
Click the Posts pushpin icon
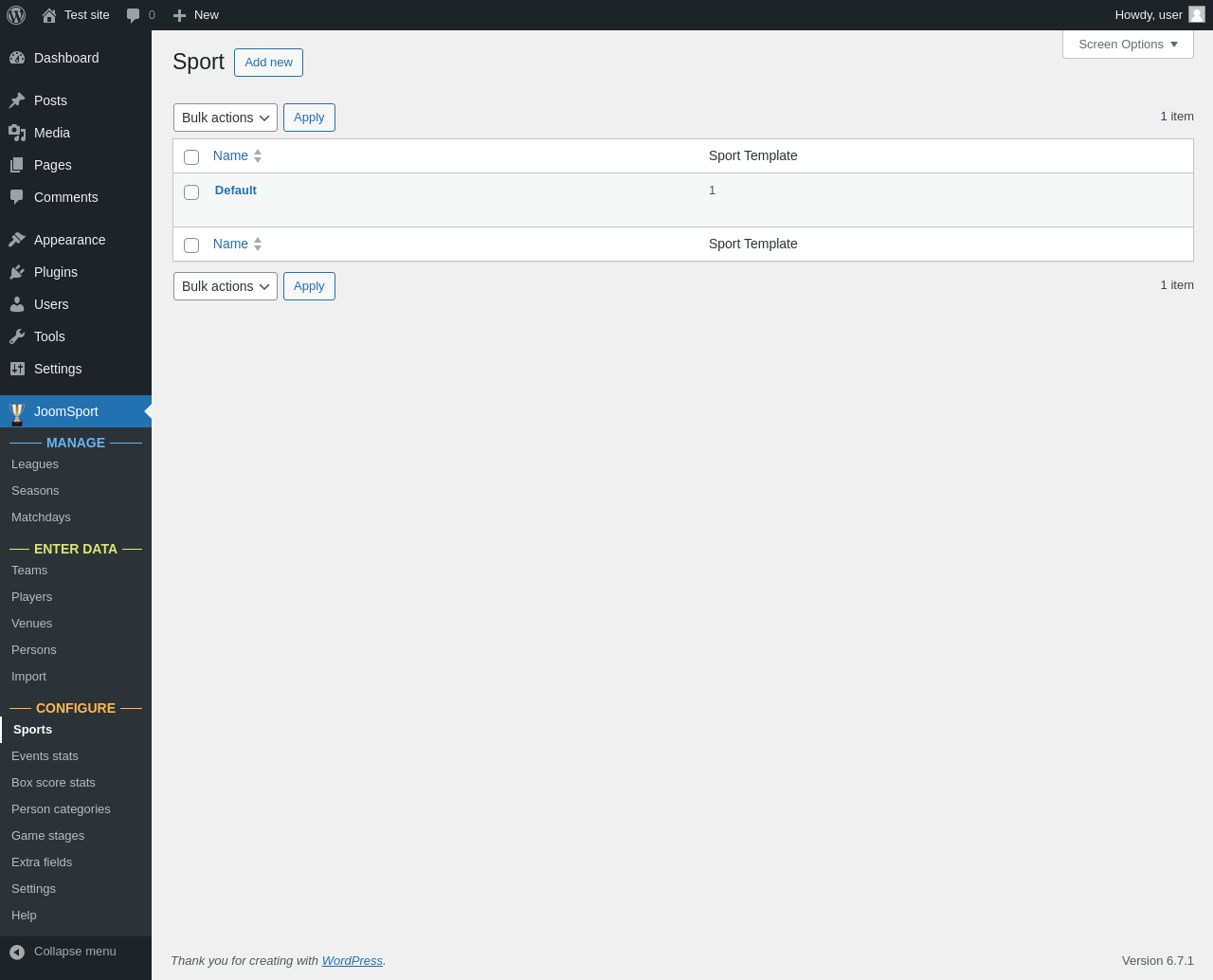[x=17, y=100]
